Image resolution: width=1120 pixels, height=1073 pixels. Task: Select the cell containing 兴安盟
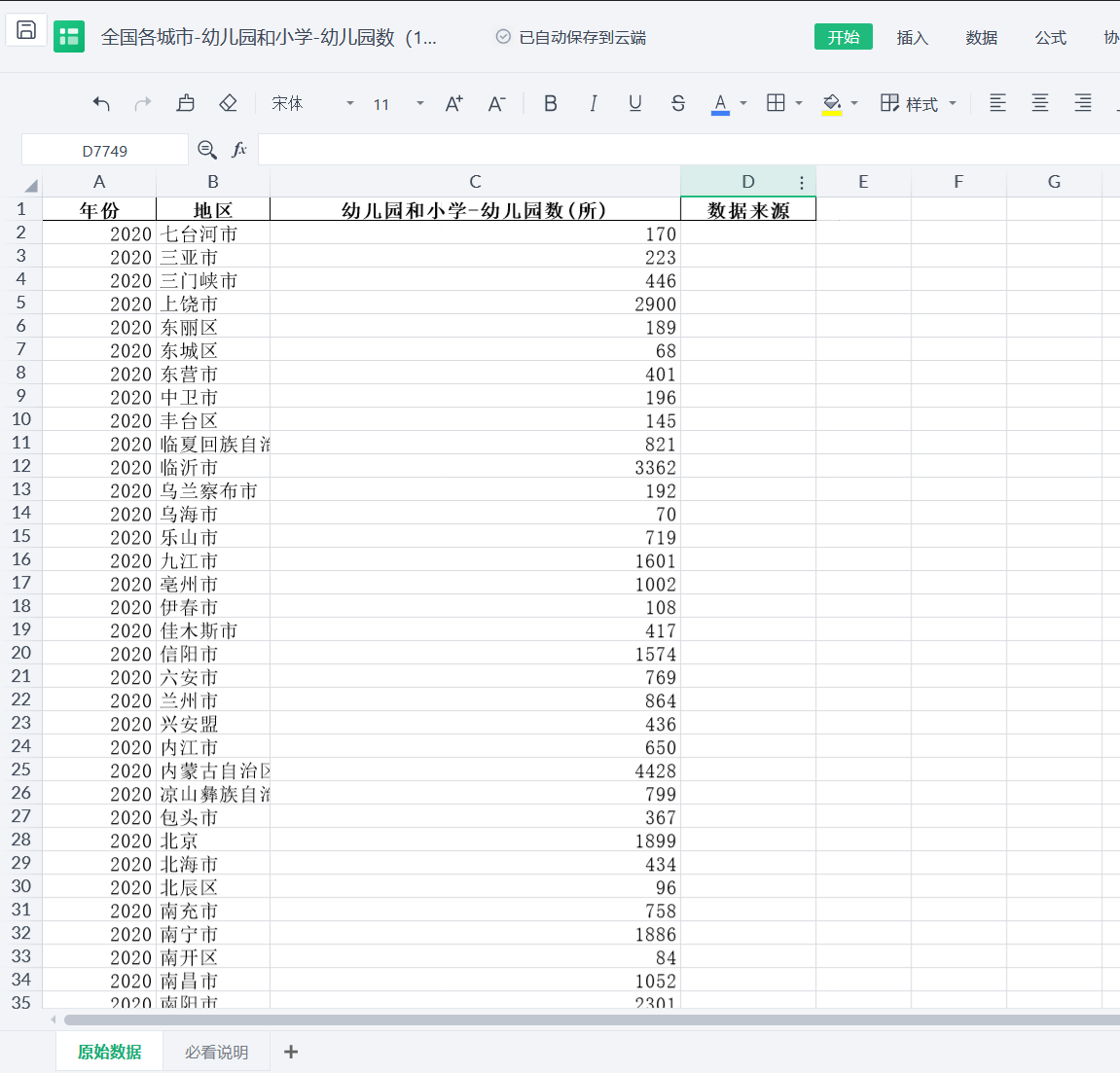(213, 724)
